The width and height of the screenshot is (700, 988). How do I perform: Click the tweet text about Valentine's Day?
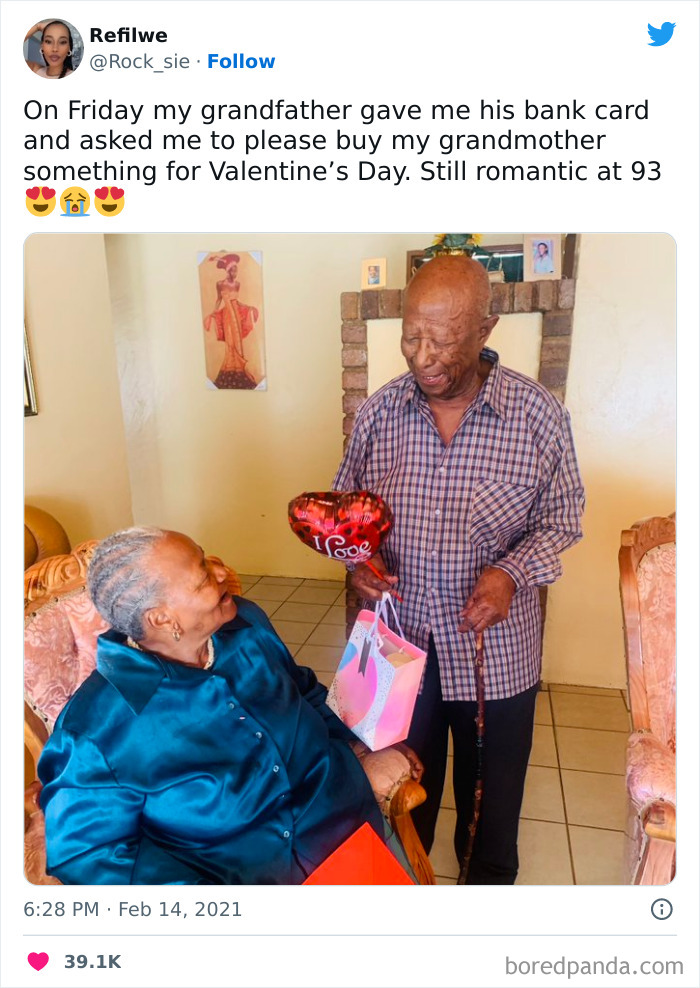point(342,141)
